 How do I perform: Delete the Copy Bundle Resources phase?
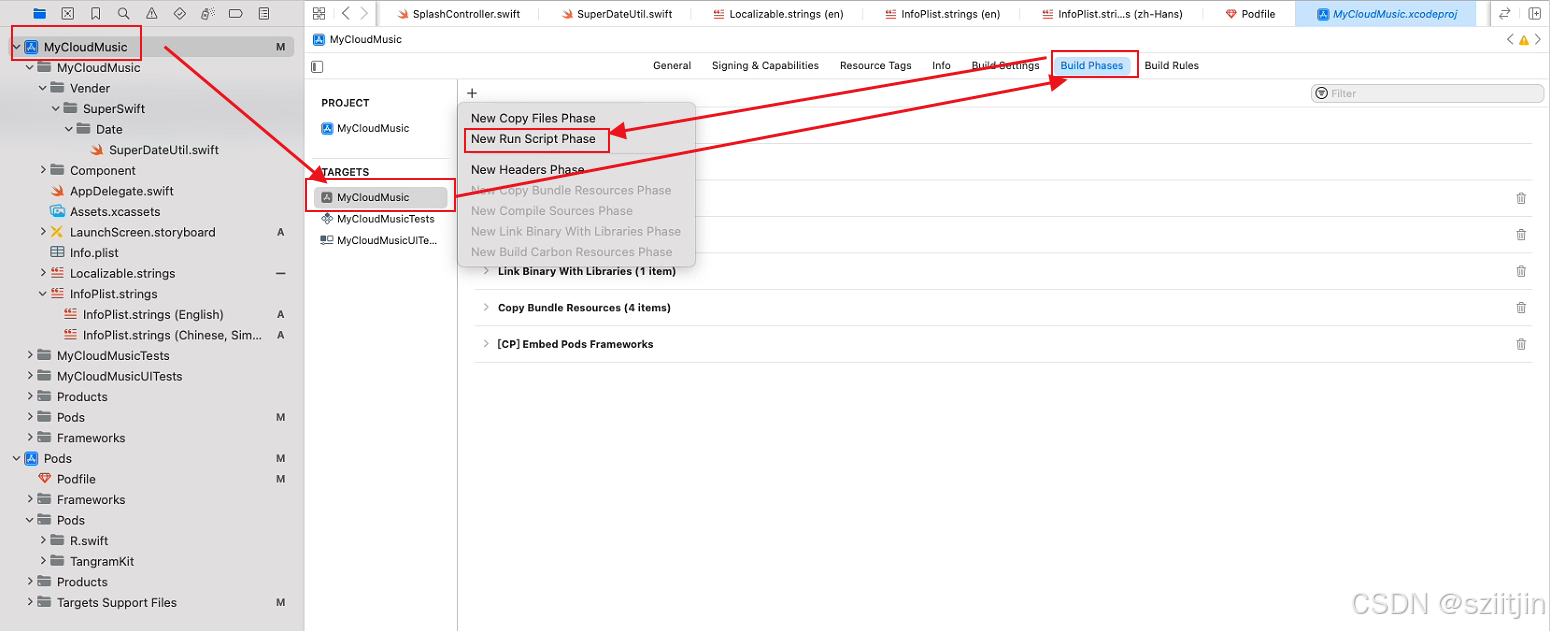click(x=1521, y=308)
